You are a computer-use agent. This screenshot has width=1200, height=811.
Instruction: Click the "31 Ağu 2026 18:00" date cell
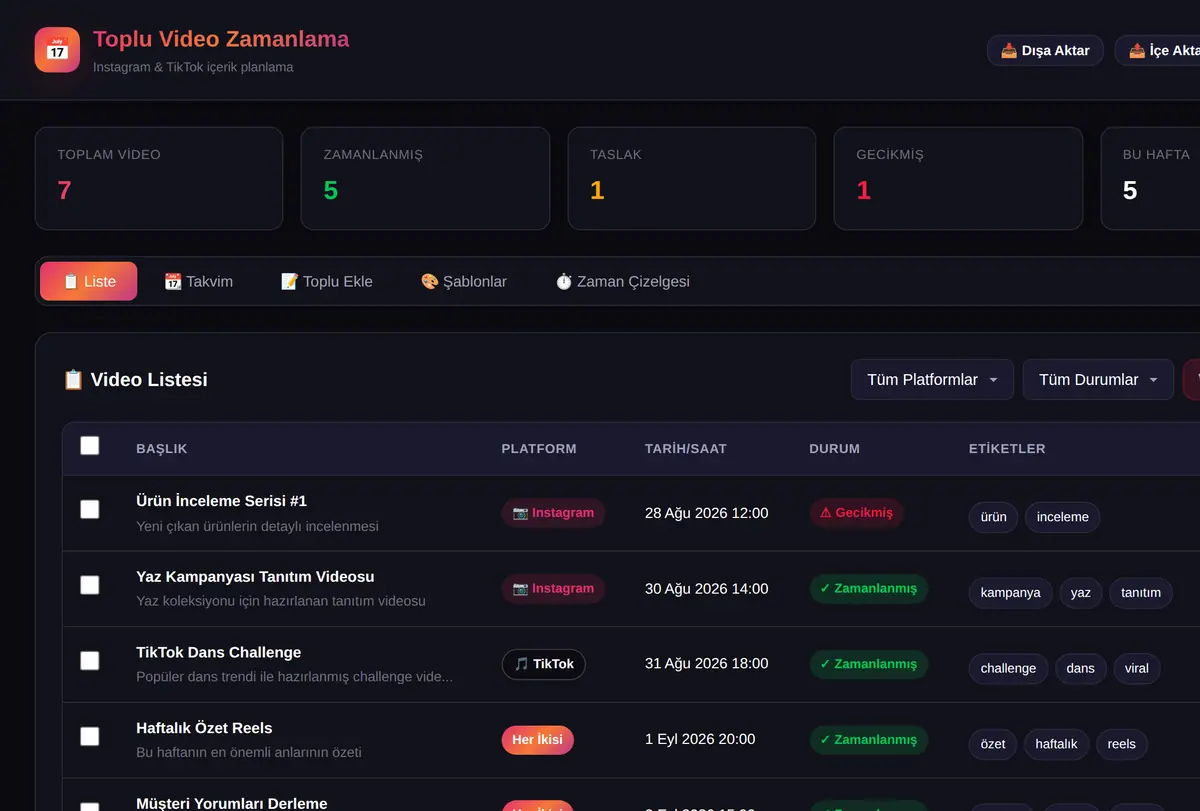click(707, 664)
